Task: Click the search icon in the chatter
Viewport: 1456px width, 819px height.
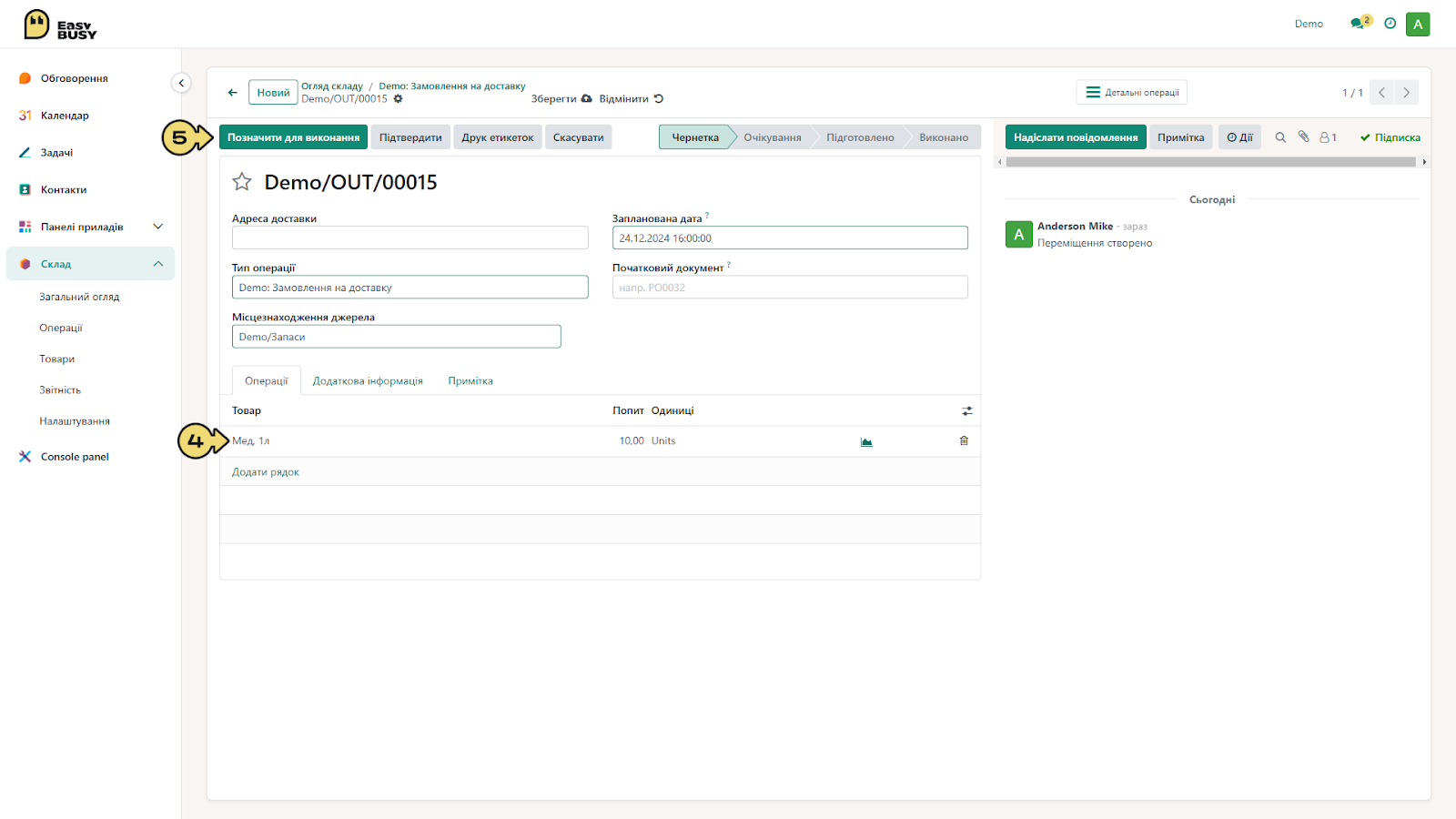Action: (x=1280, y=137)
